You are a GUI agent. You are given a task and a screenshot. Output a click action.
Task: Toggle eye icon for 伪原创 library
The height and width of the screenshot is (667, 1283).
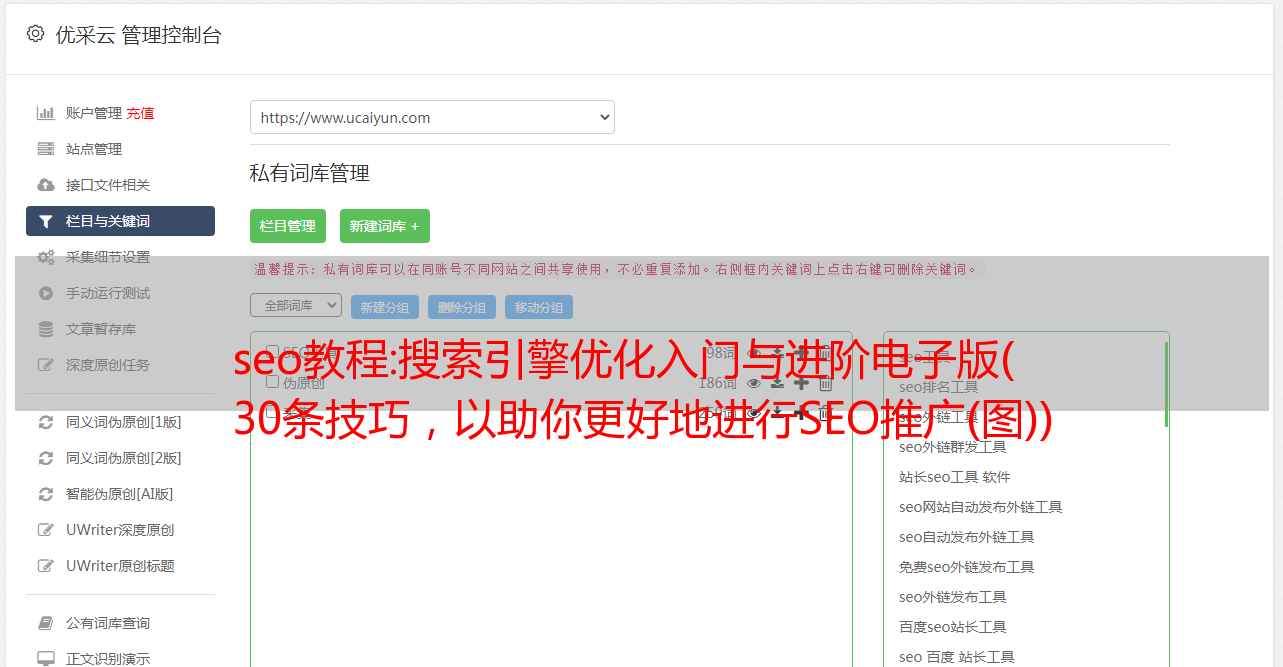coord(754,383)
